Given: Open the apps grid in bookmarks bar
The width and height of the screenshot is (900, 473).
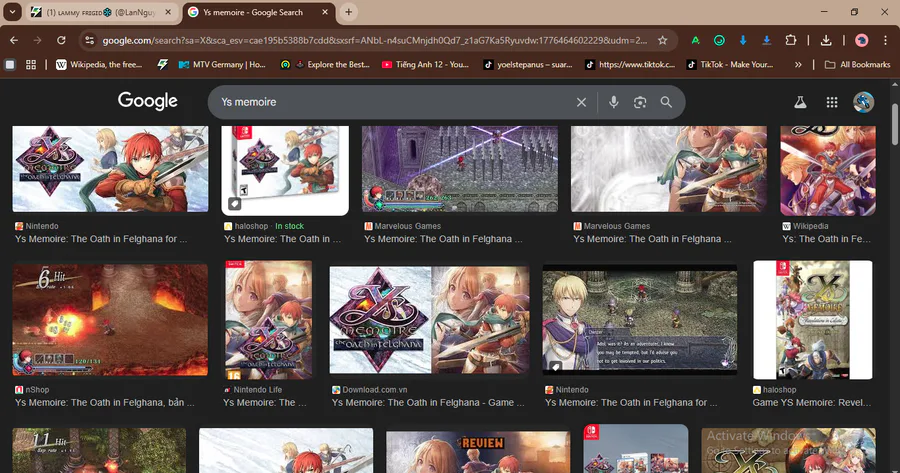Looking at the screenshot, I should (31, 65).
